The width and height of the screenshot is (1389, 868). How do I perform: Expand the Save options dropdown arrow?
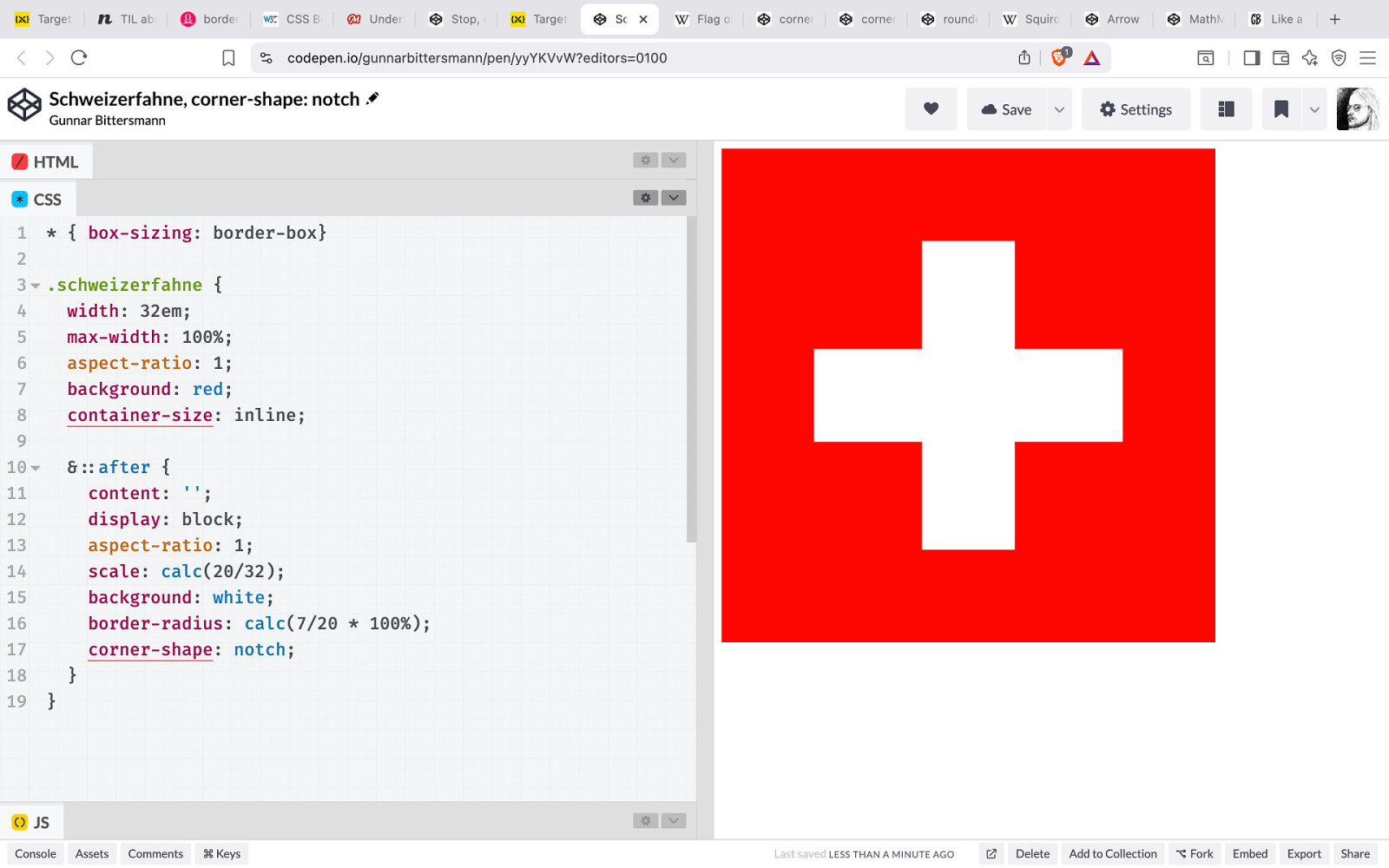pos(1059,109)
